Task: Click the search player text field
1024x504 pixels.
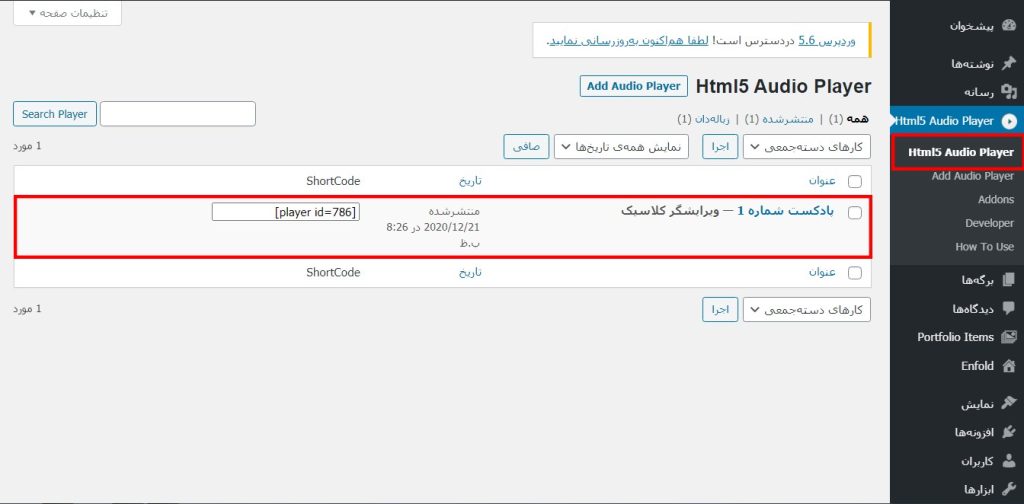Action: [x=178, y=114]
